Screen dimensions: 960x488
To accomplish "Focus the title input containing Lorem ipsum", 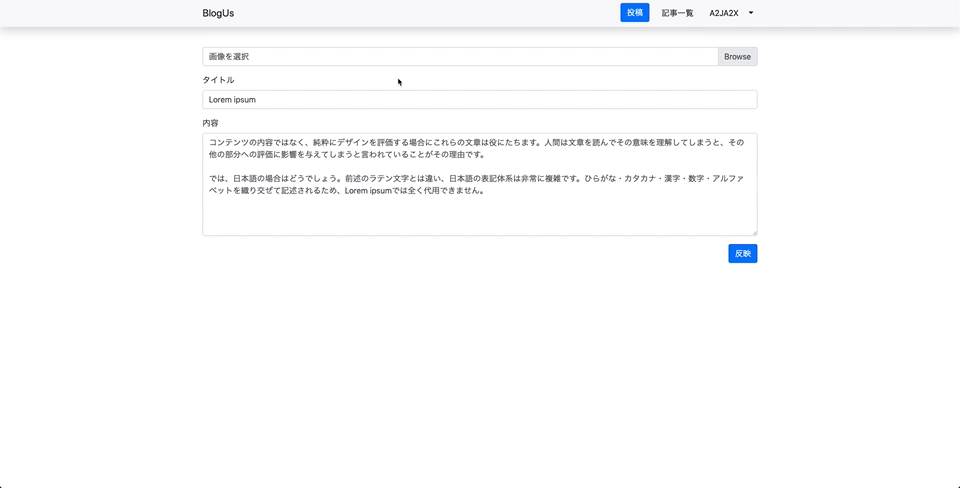I will (x=400, y=100).
